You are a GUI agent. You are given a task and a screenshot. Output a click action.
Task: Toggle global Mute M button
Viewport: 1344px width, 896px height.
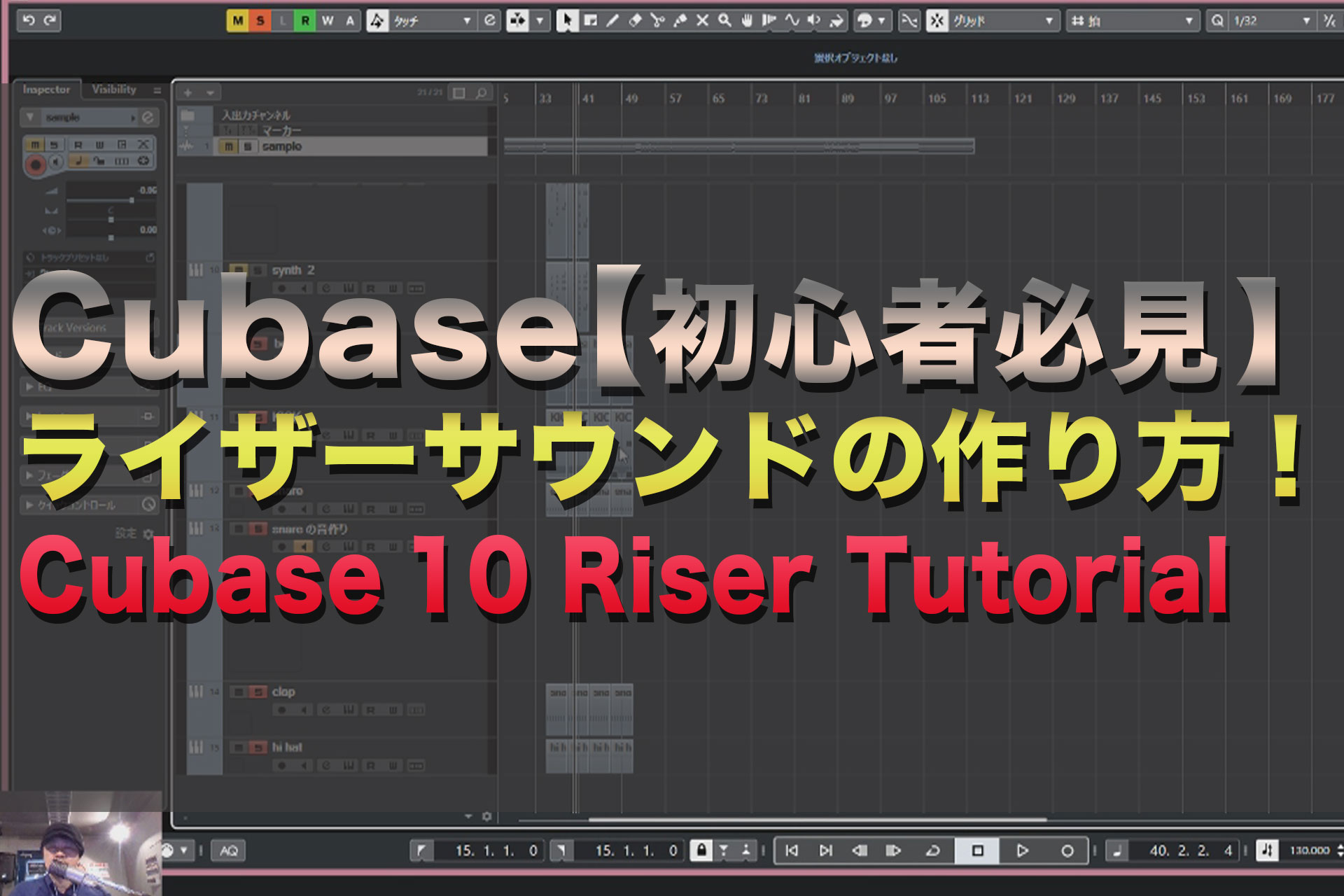tap(238, 21)
